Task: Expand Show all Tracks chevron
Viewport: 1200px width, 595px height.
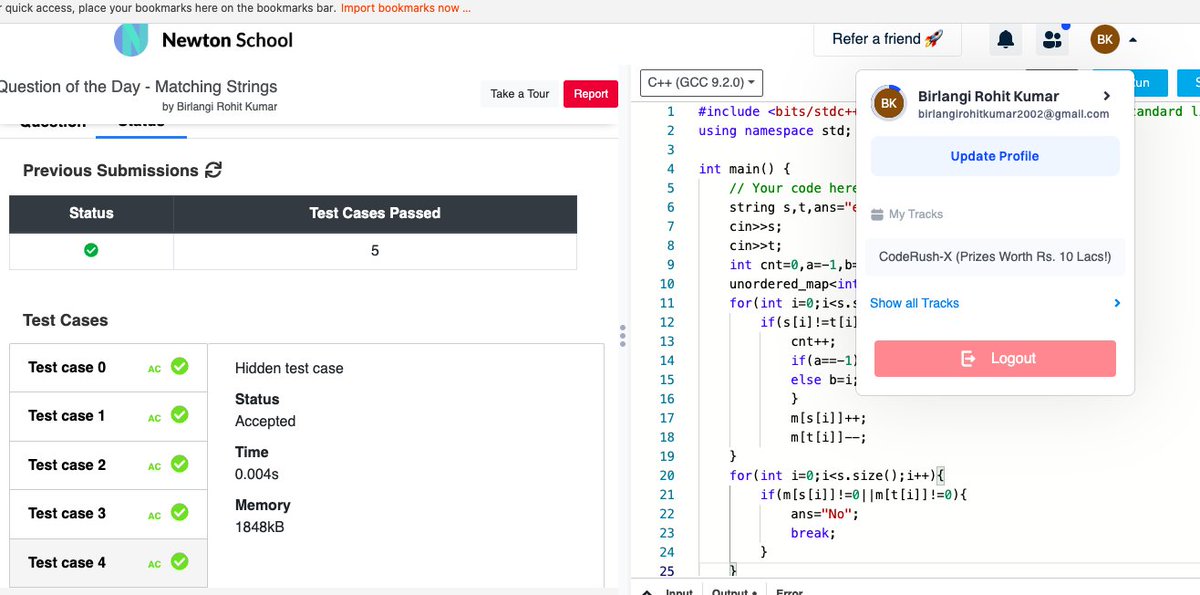Action: [x=1117, y=303]
